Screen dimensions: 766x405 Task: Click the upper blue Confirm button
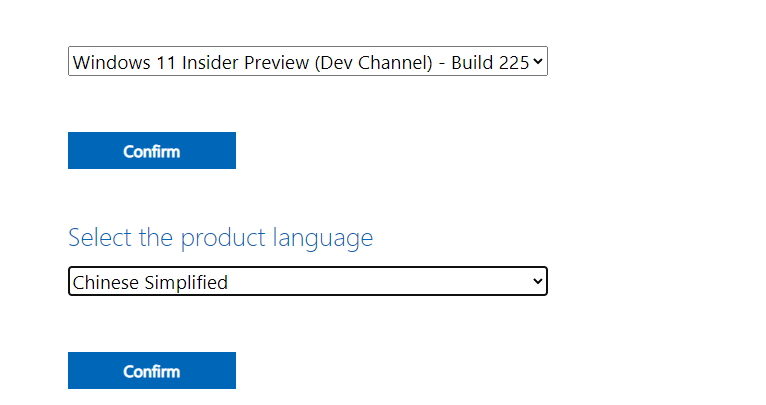(152, 151)
